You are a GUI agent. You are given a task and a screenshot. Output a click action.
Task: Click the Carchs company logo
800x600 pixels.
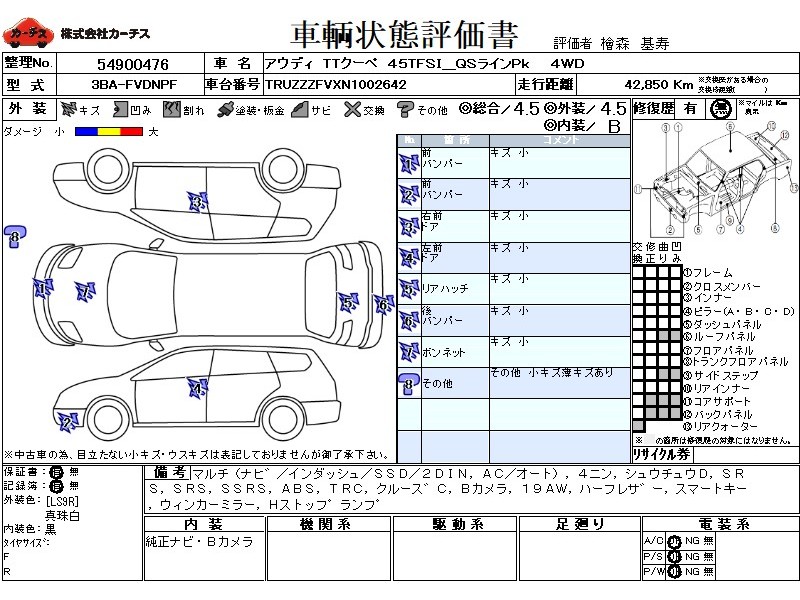point(26,34)
